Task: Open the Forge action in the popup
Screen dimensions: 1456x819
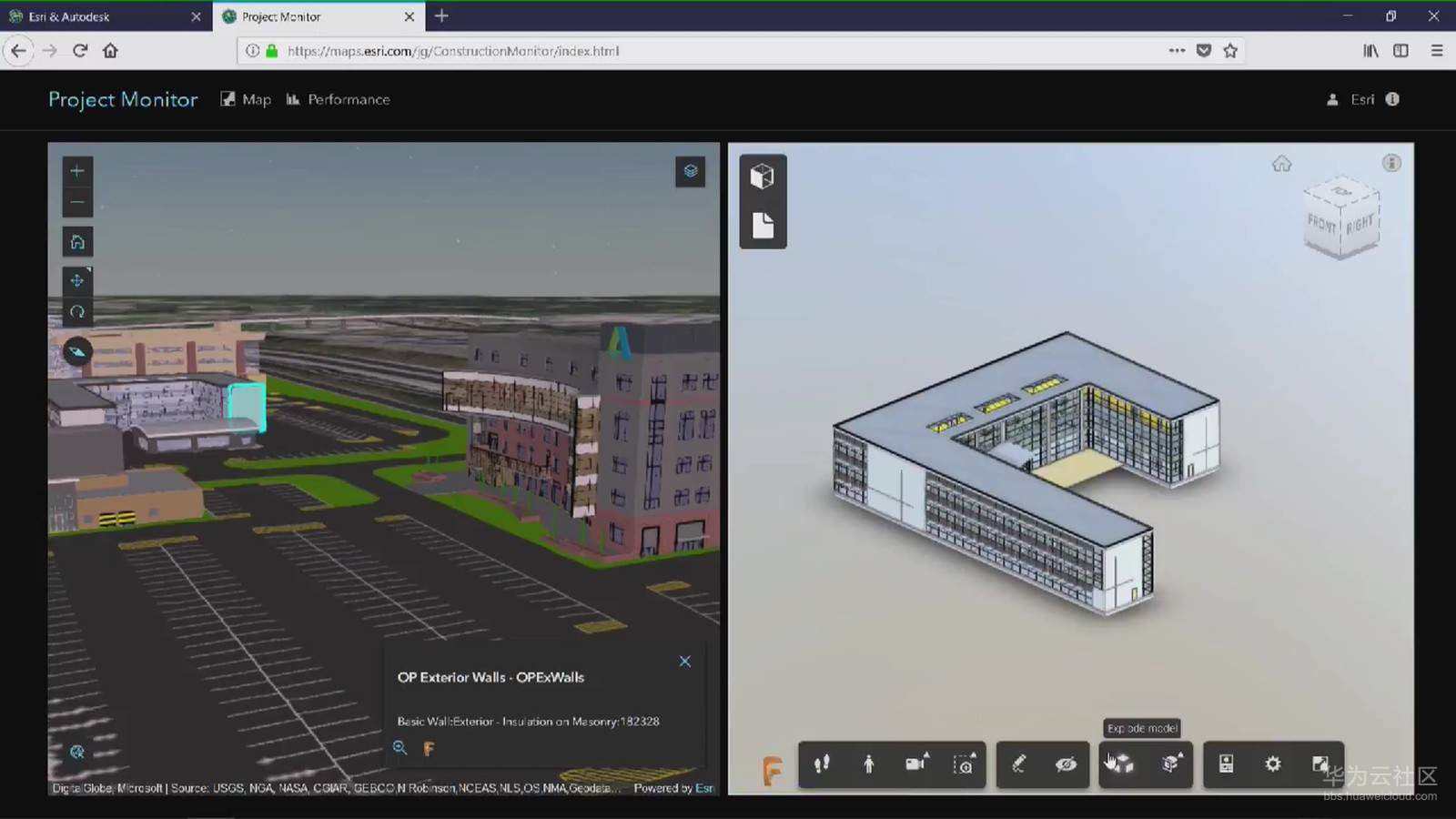Action: (429, 749)
